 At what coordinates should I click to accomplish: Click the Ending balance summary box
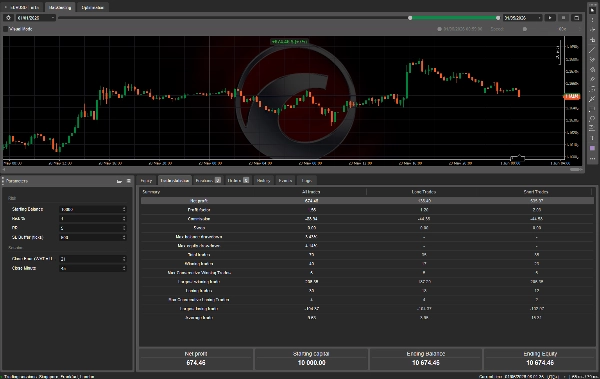tap(426, 359)
